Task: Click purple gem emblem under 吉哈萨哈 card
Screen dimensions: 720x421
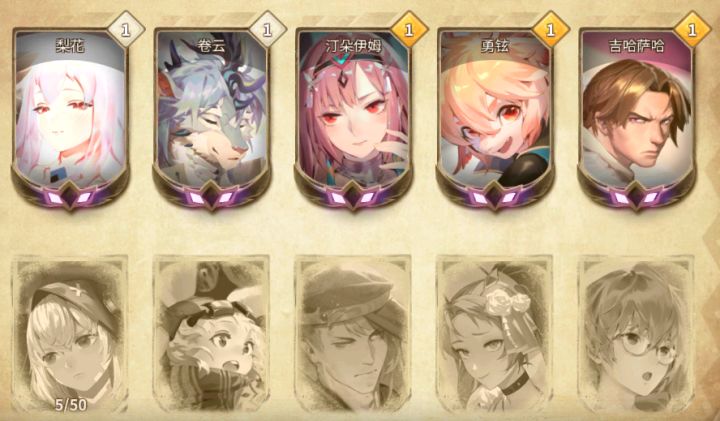Action: [636, 197]
